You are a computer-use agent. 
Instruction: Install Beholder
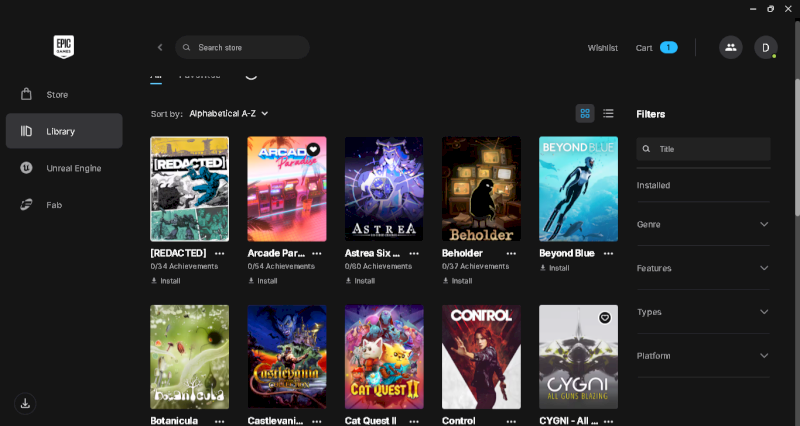point(457,281)
